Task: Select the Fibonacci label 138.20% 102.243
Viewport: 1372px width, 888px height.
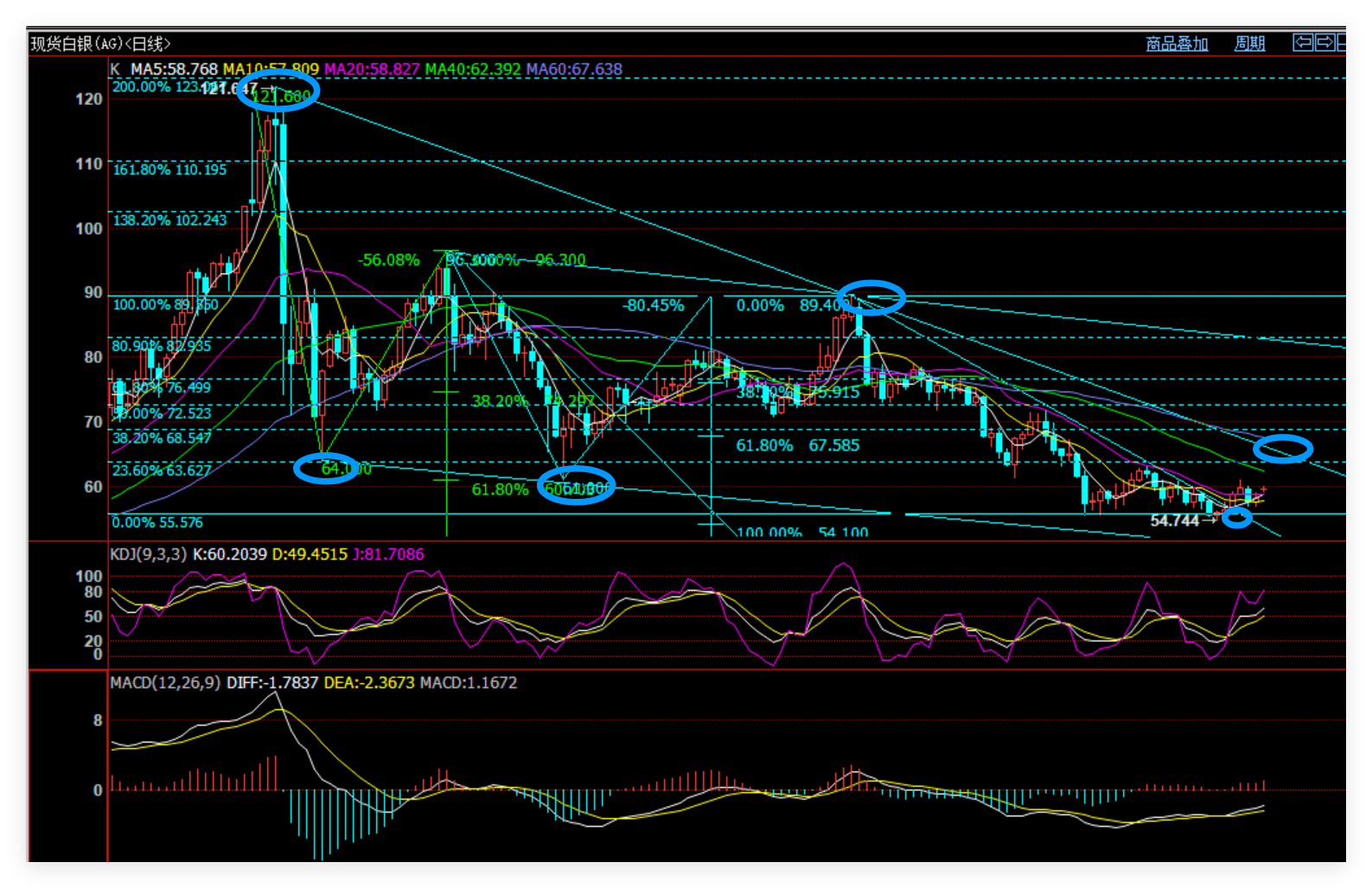Action: (169, 220)
